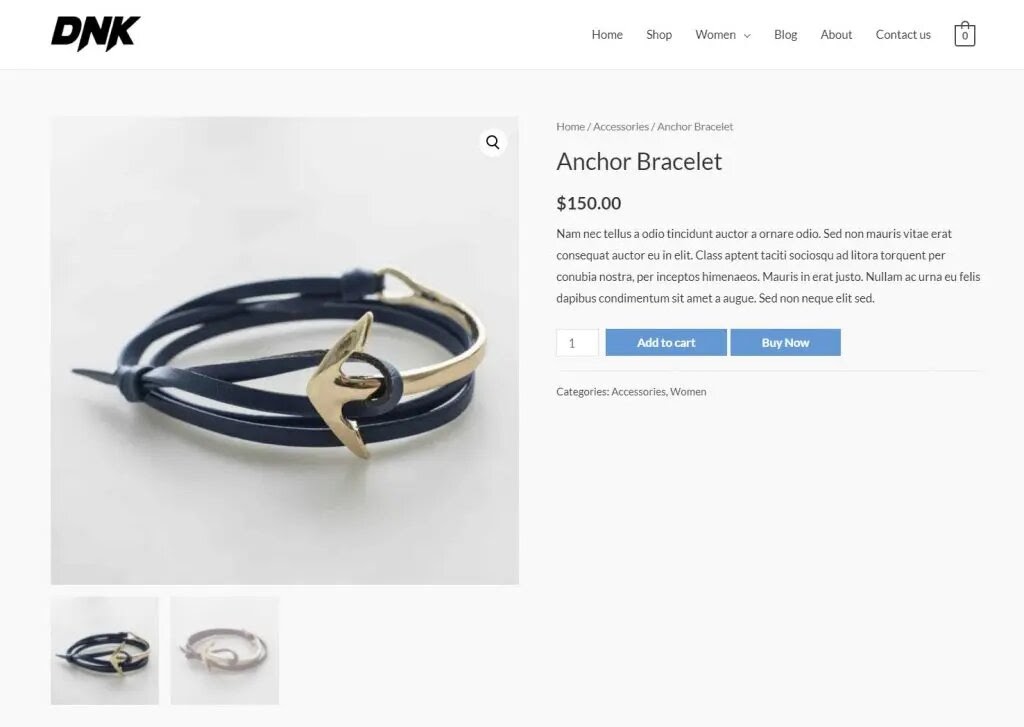Viewport: 1024px width, 727px height.
Task: Visit the About page
Action: tap(836, 35)
